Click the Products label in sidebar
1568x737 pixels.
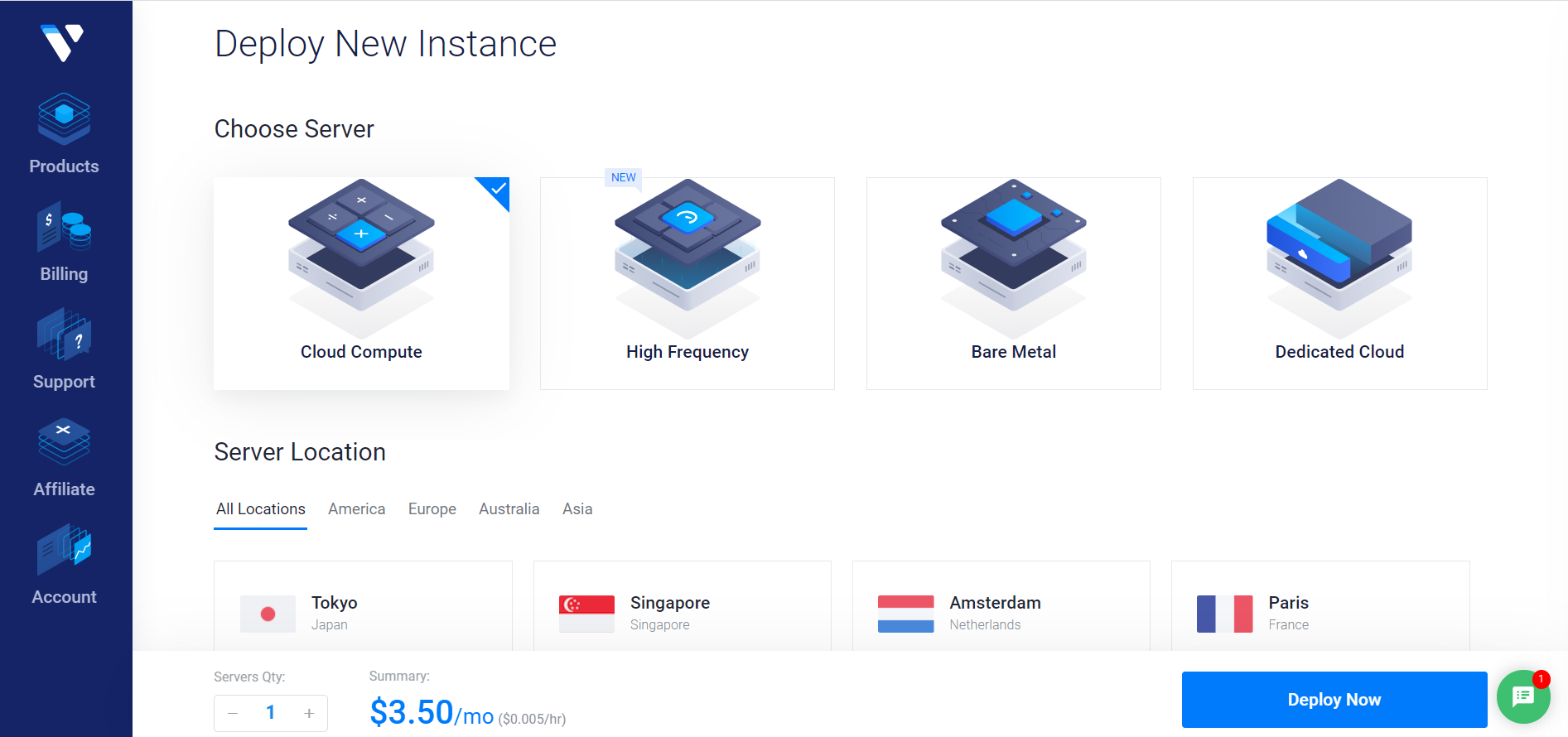tap(64, 166)
